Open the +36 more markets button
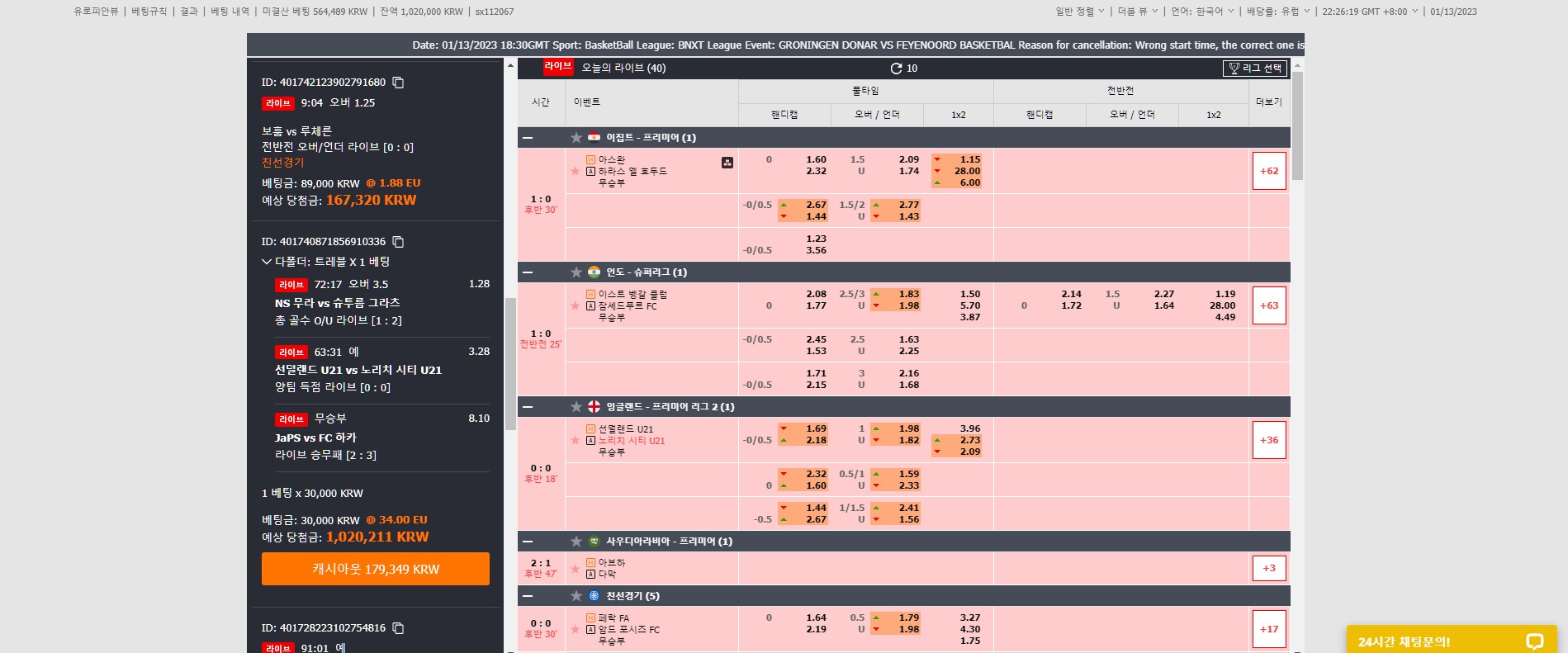This screenshot has height=653, width=1568. click(1269, 440)
